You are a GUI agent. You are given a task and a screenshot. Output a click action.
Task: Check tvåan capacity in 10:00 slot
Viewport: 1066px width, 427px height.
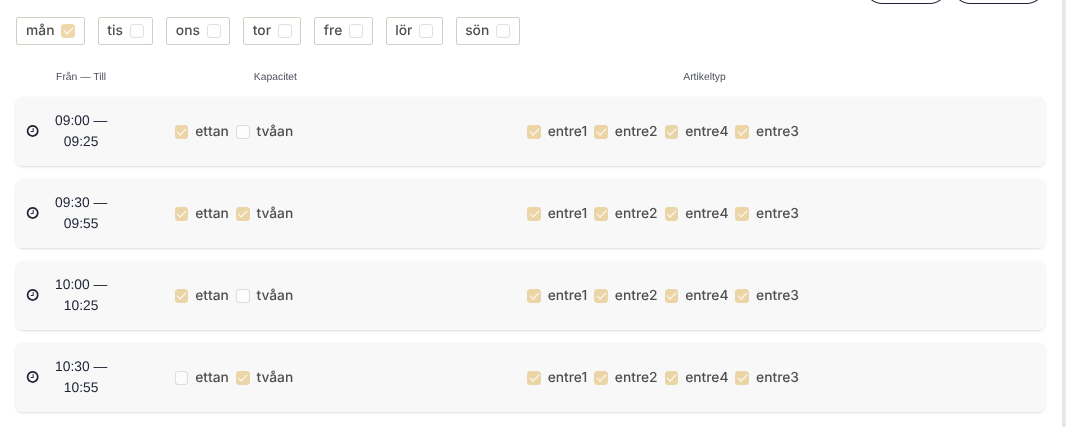(x=243, y=295)
